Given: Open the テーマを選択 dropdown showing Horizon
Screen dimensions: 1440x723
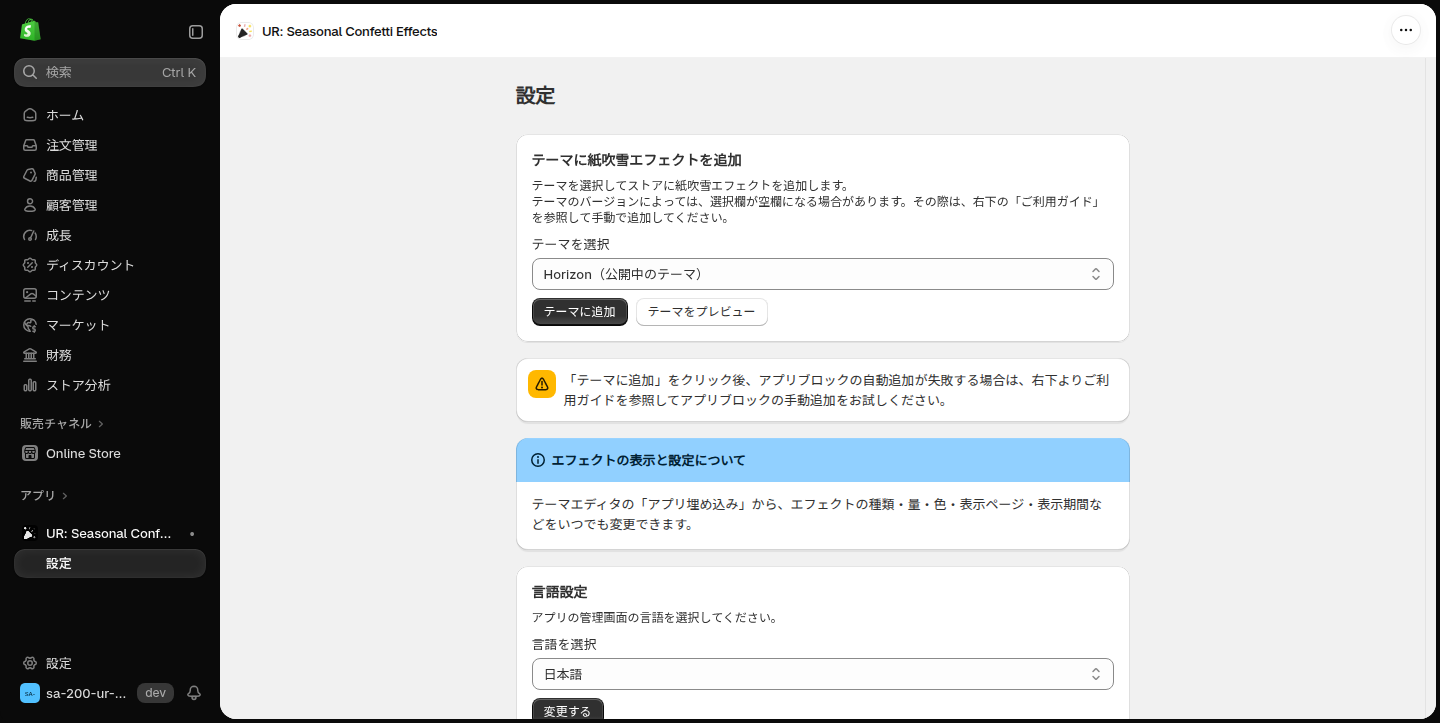Looking at the screenshot, I should [x=823, y=274].
